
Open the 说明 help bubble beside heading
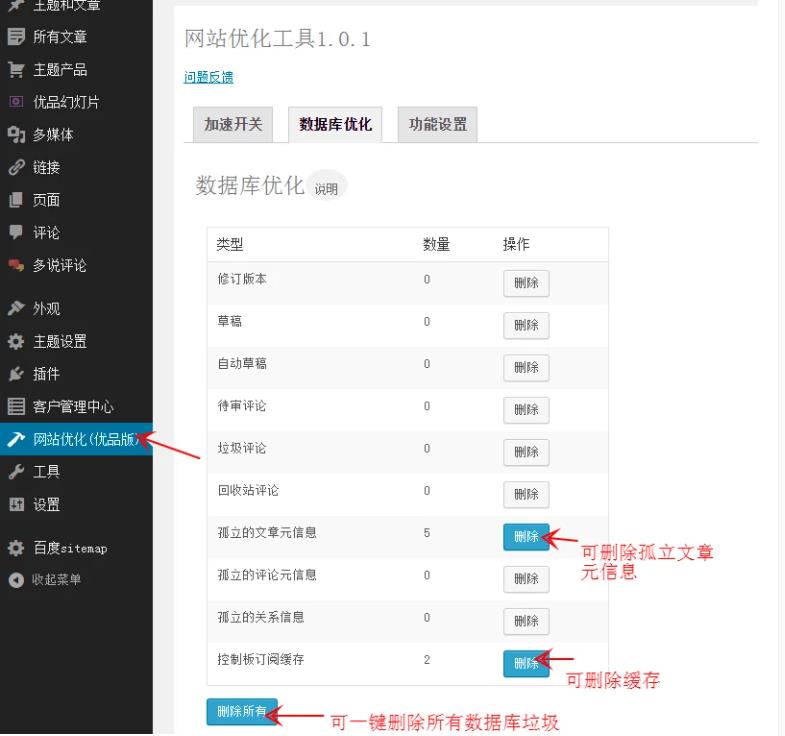[326, 189]
